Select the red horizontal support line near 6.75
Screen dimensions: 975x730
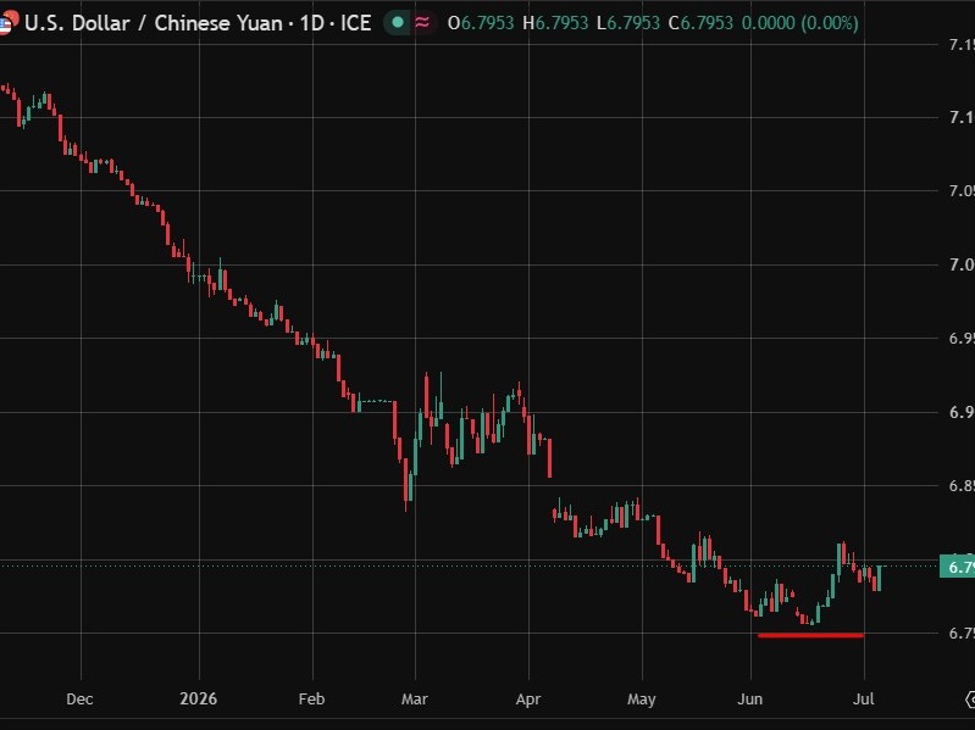coord(811,635)
